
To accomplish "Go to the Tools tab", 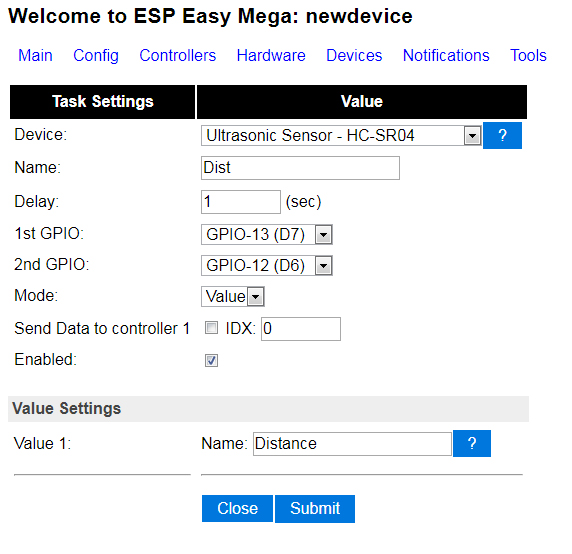I will pyautogui.click(x=528, y=55).
